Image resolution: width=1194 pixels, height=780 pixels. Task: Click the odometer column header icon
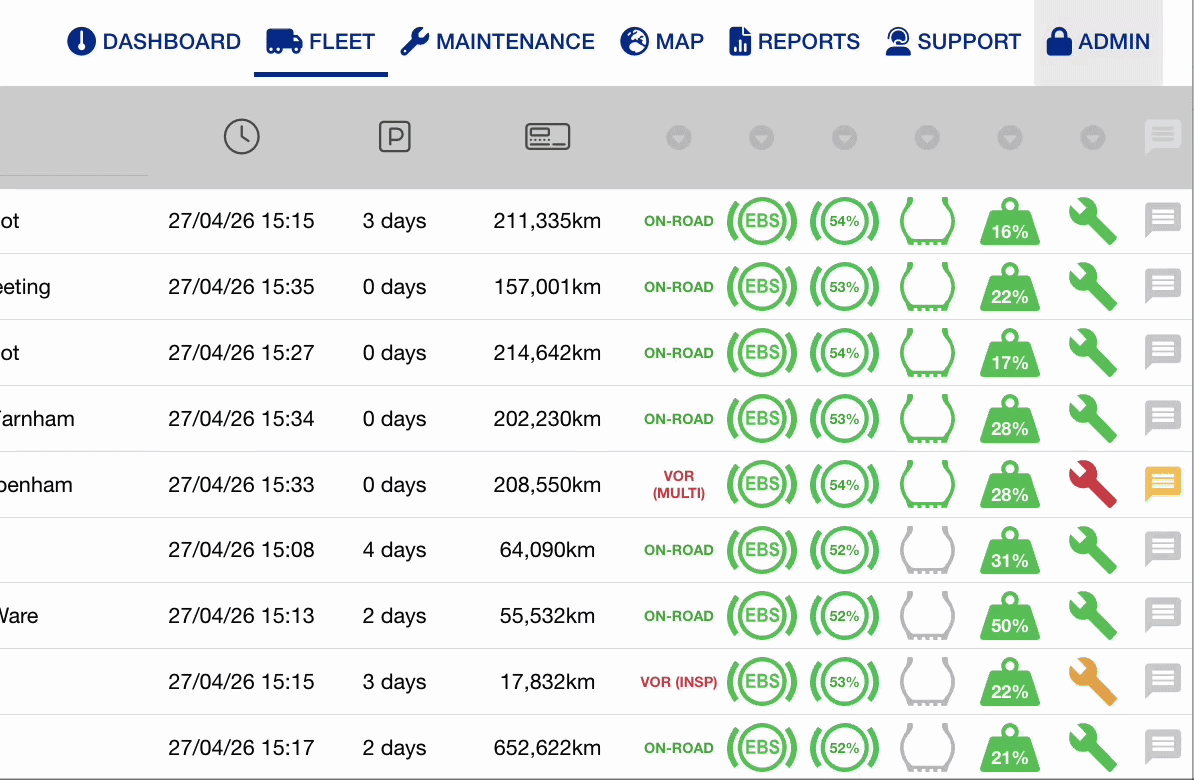click(548, 137)
